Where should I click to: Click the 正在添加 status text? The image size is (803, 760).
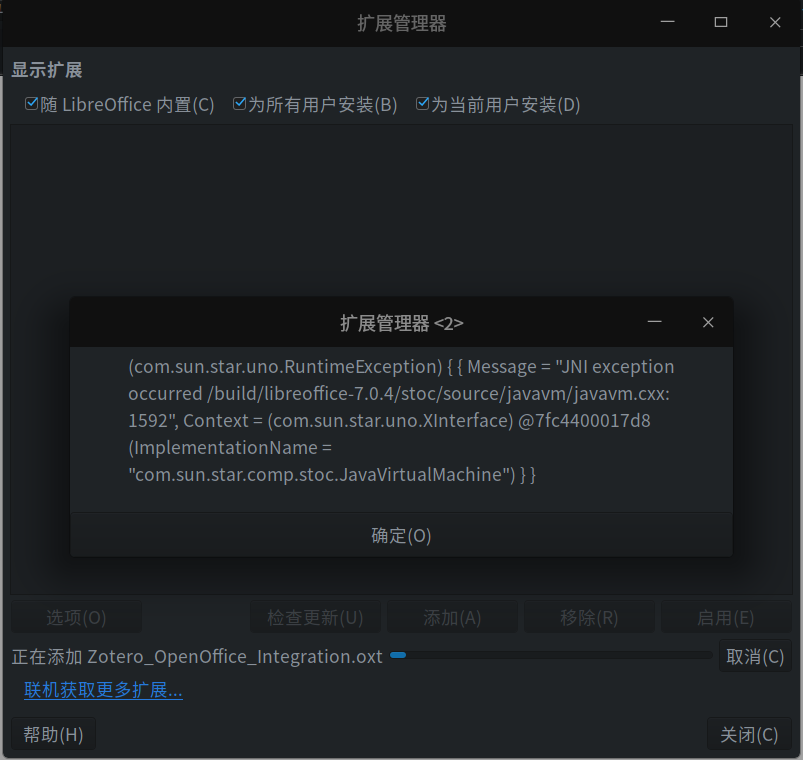tap(192, 656)
